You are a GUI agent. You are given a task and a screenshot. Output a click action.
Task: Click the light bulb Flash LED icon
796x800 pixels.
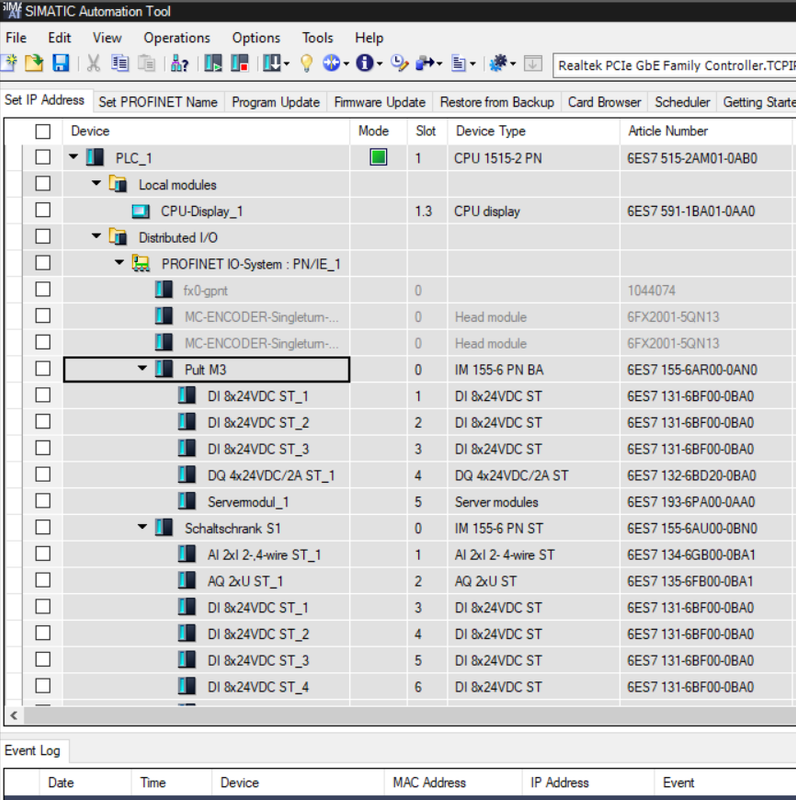pyautogui.click(x=306, y=63)
